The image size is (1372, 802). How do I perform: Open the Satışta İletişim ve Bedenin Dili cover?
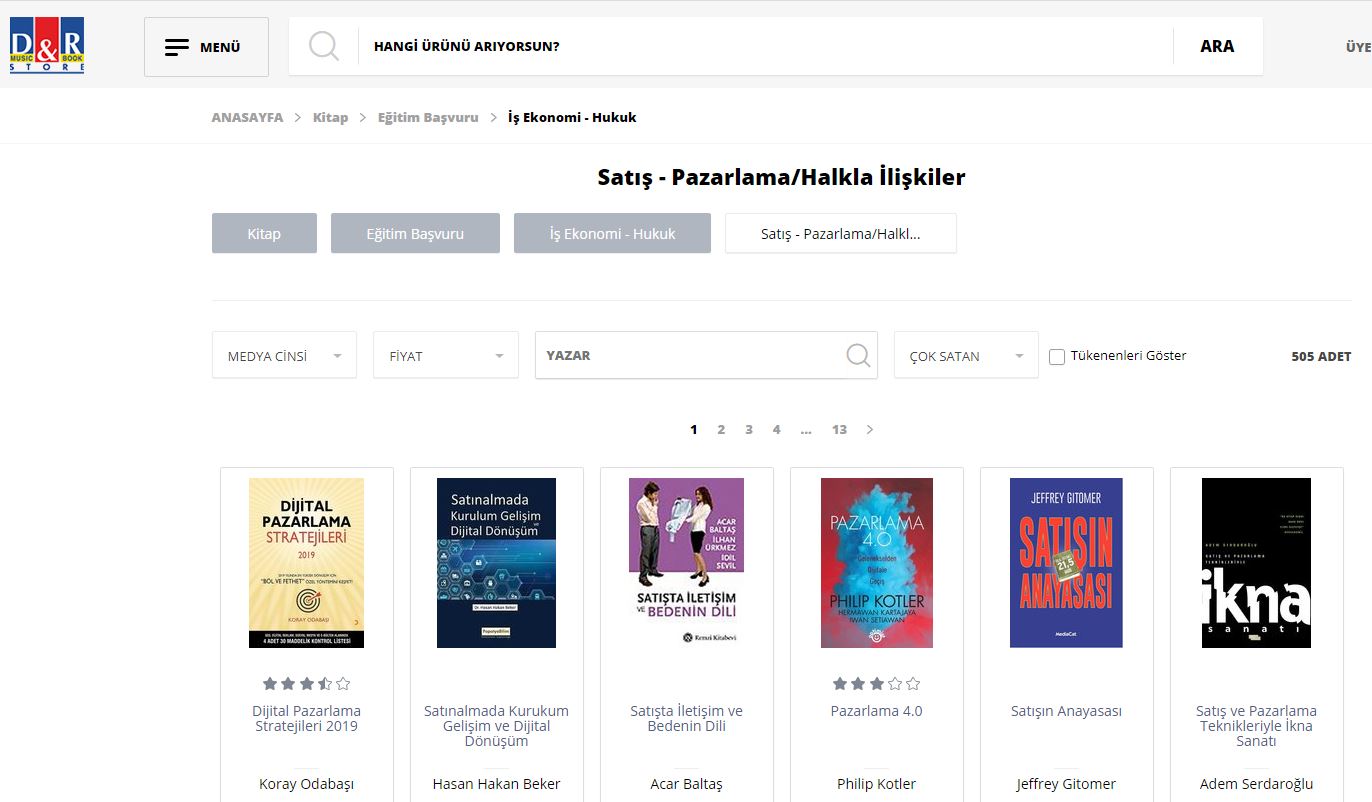[x=686, y=562]
